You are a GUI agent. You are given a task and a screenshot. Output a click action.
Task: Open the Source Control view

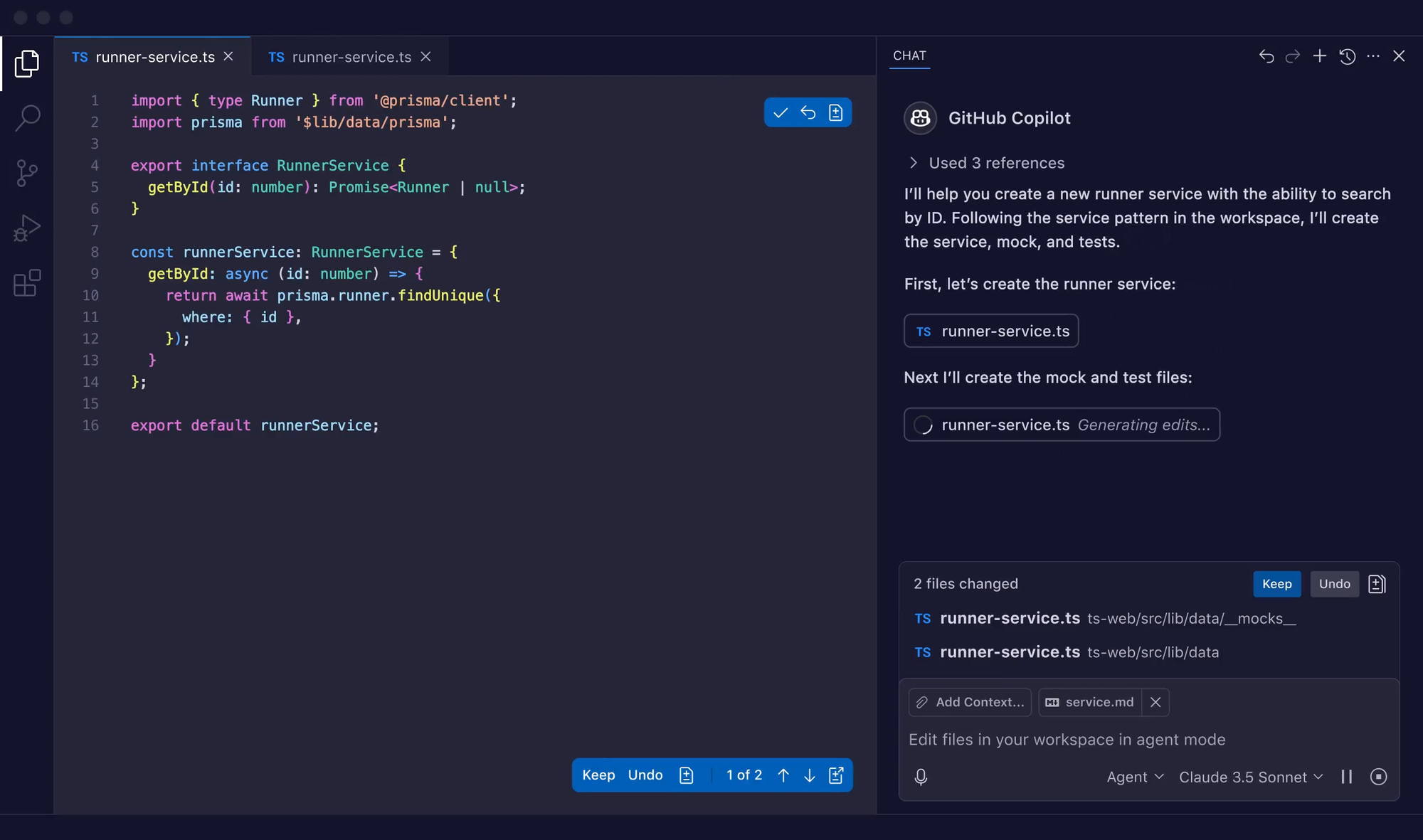[26, 173]
